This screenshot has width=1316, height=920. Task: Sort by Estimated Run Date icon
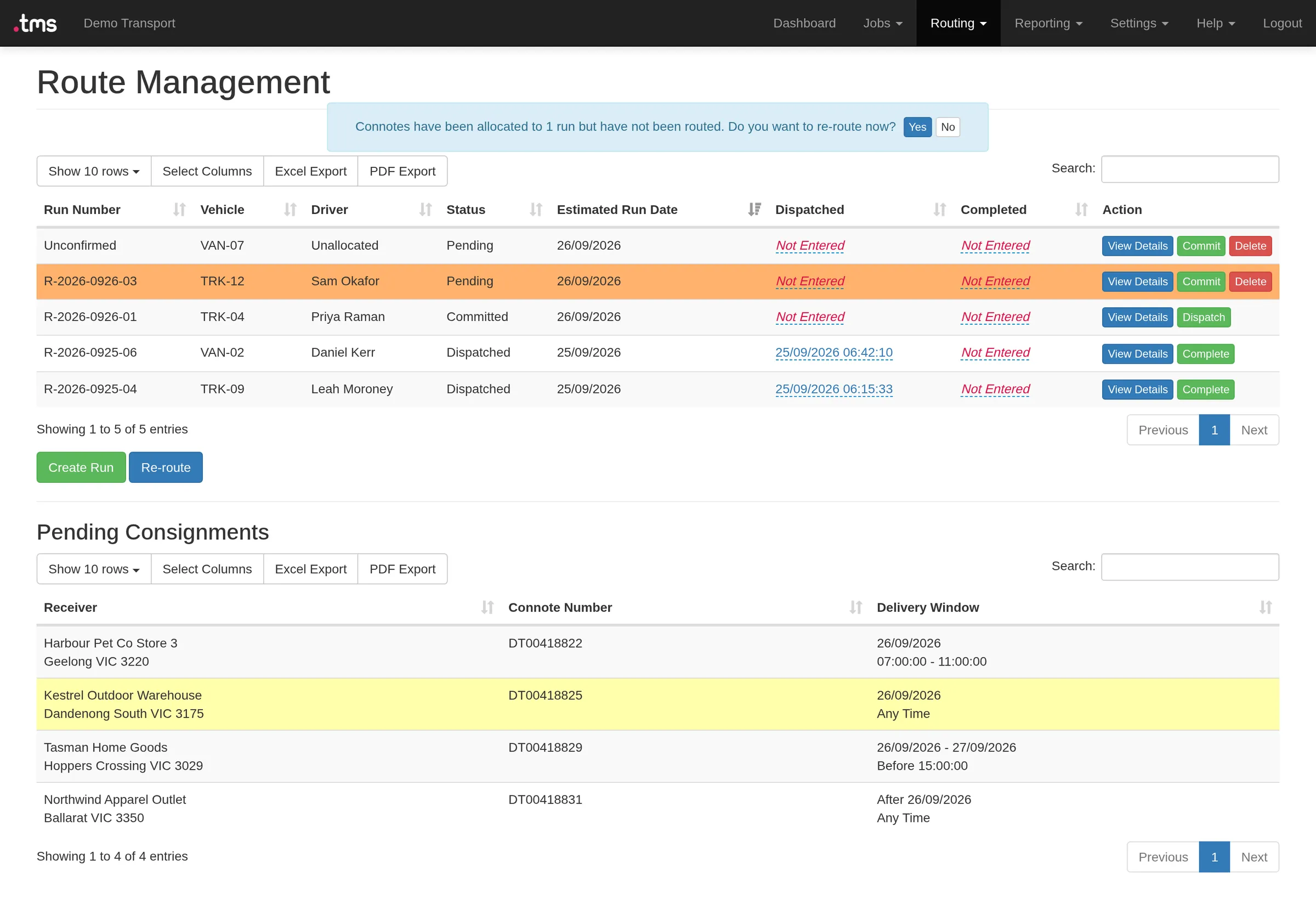[755, 210]
